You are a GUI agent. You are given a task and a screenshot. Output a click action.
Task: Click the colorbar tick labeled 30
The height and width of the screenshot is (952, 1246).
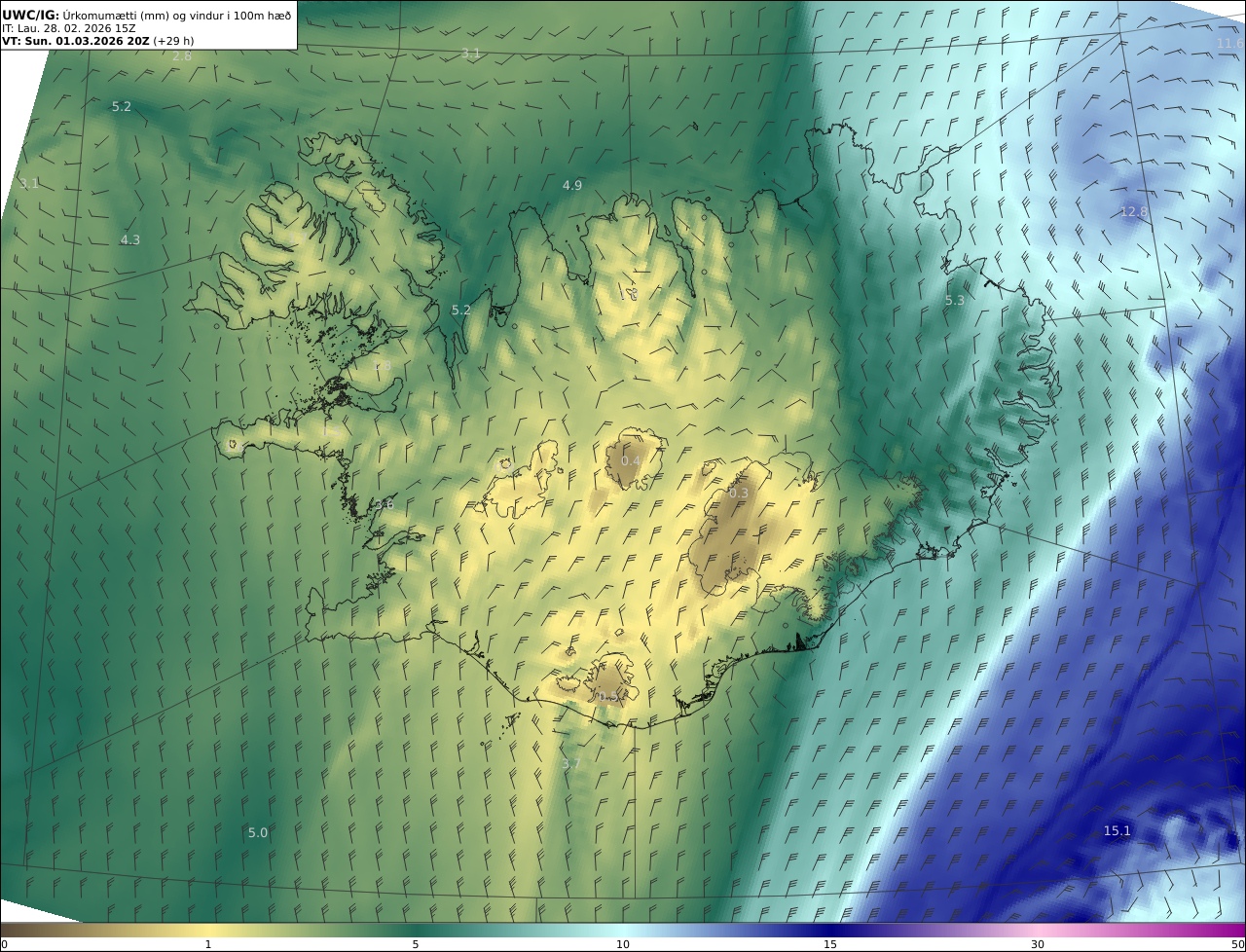pos(1038,944)
